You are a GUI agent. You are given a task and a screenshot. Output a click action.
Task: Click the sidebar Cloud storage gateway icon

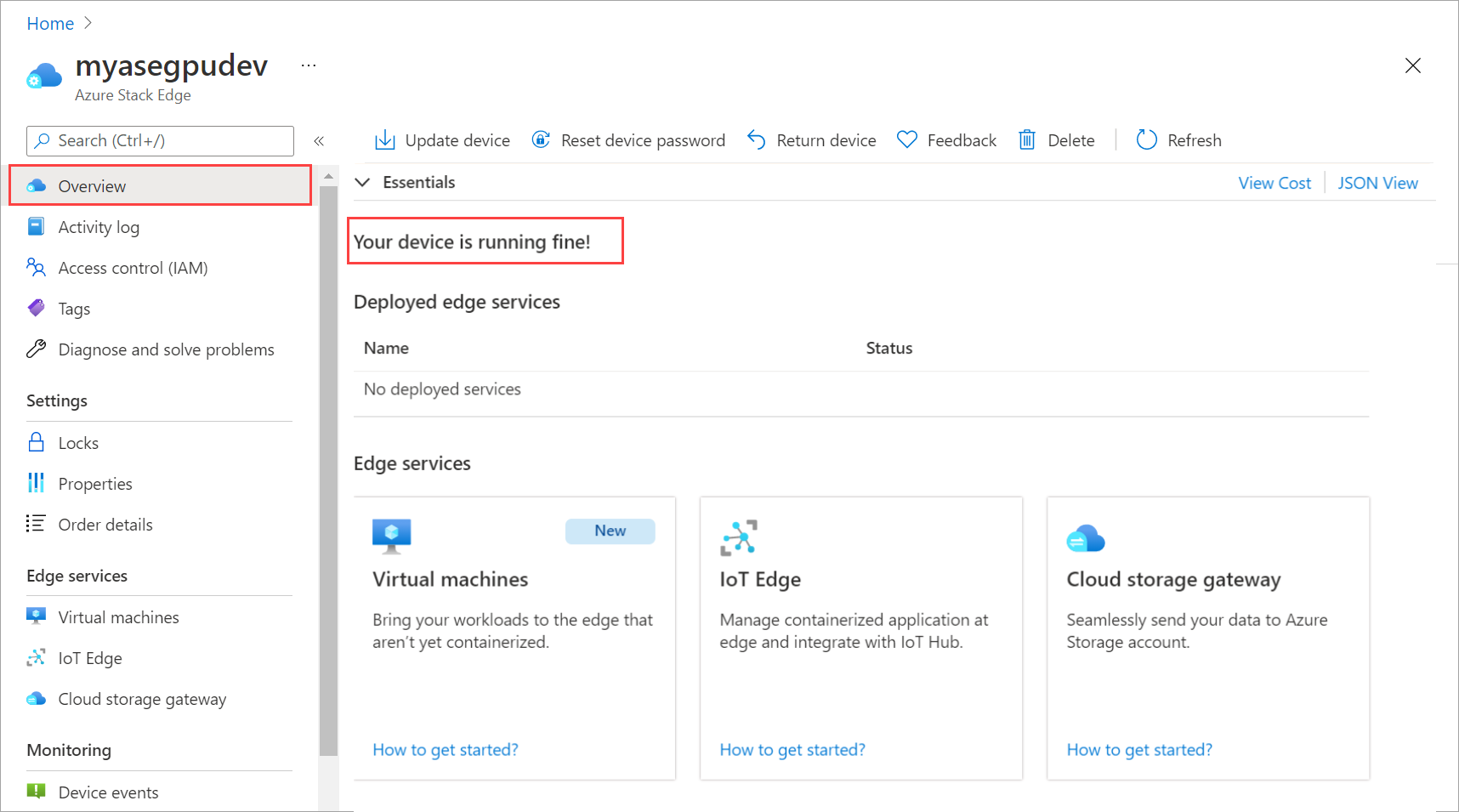click(x=36, y=698)
